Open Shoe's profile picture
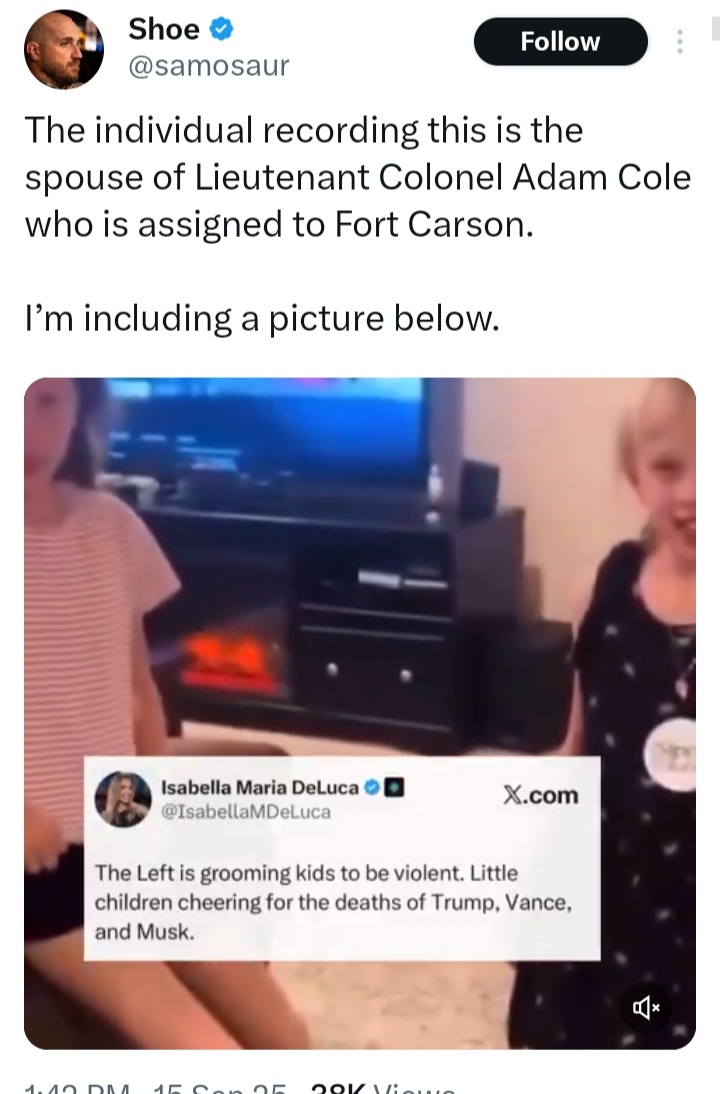 (63, 49)
